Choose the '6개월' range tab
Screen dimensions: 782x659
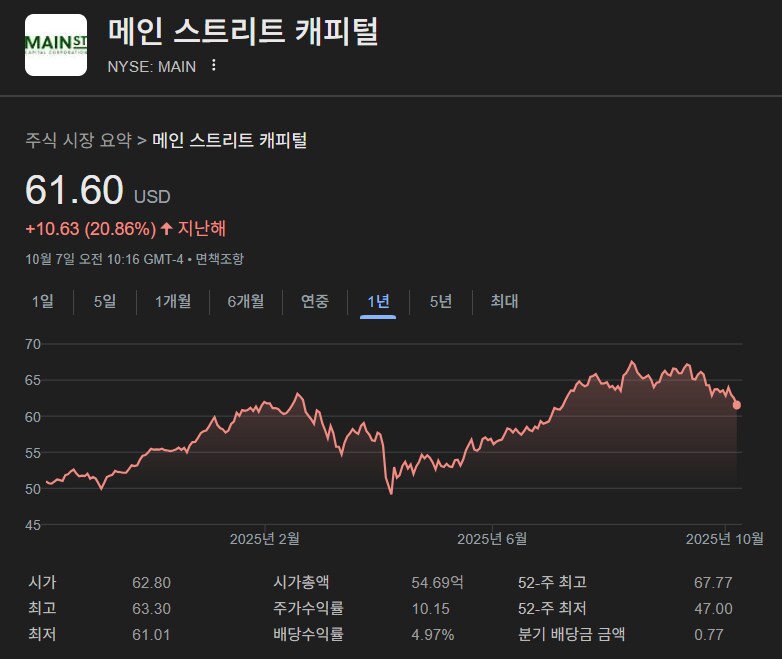click(246, 302)
